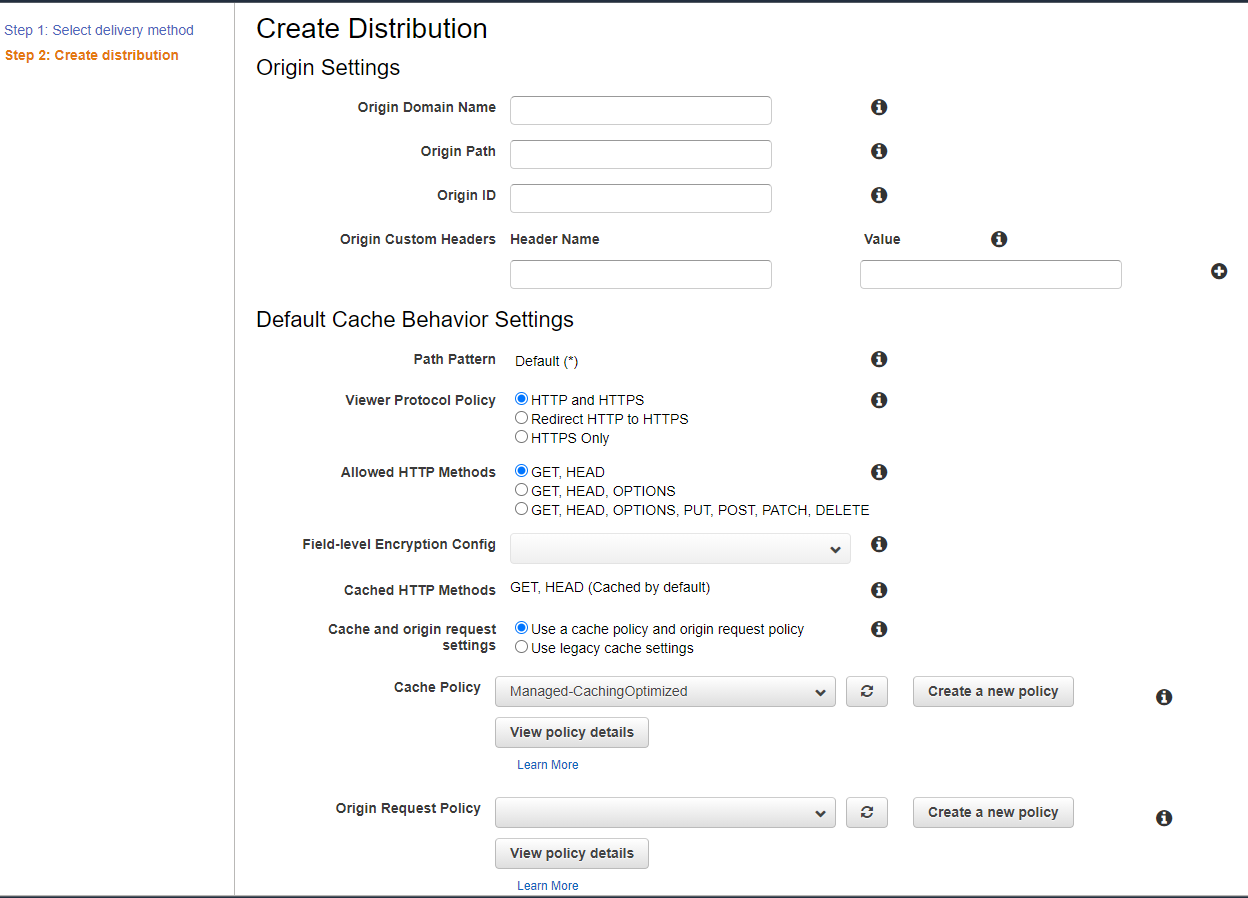This screenshot has width=1248, height=898.
Task: Focus the Header Name input field
Action: click(641, 275)
